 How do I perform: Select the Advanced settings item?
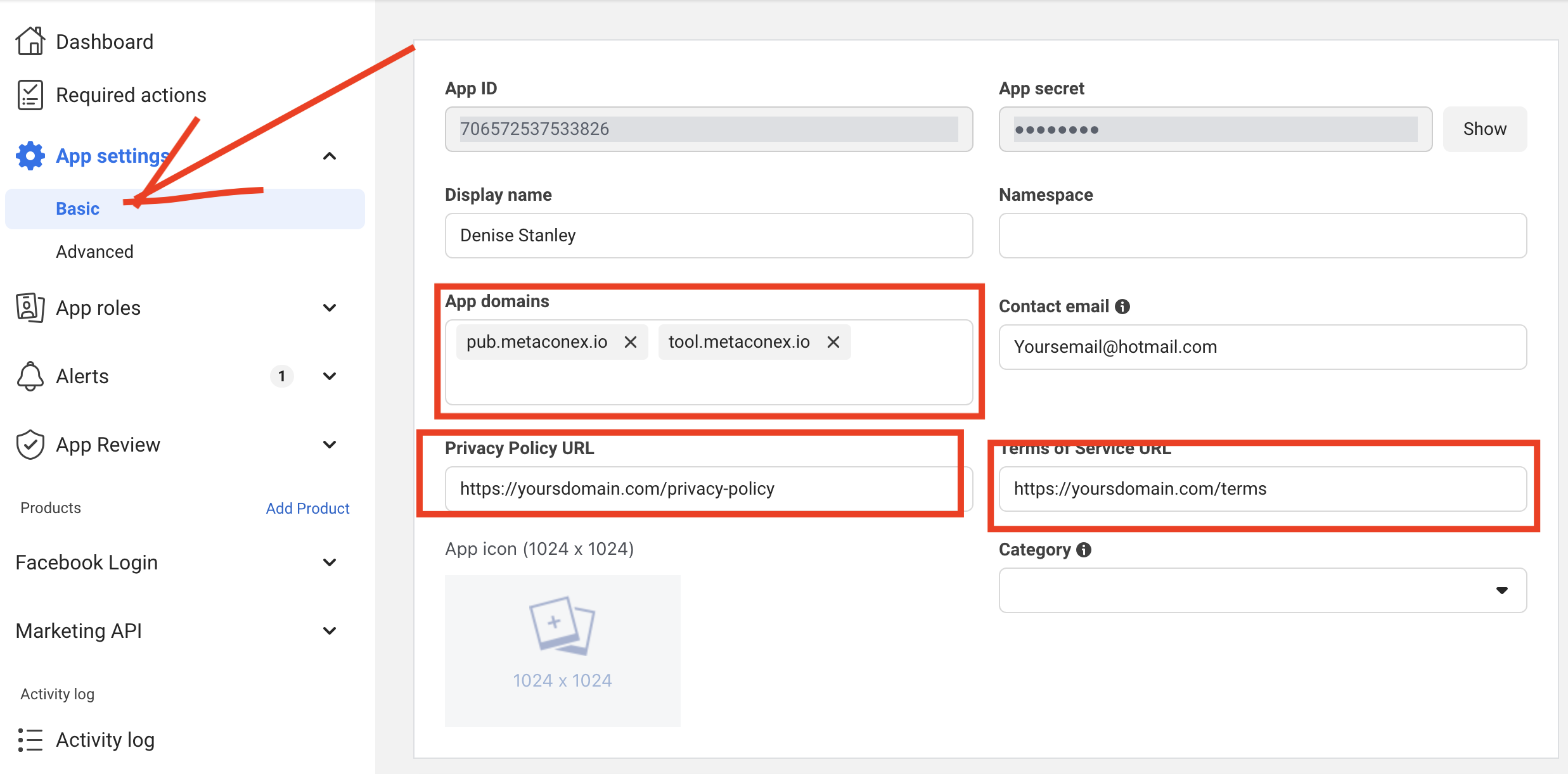click(94, 252)
